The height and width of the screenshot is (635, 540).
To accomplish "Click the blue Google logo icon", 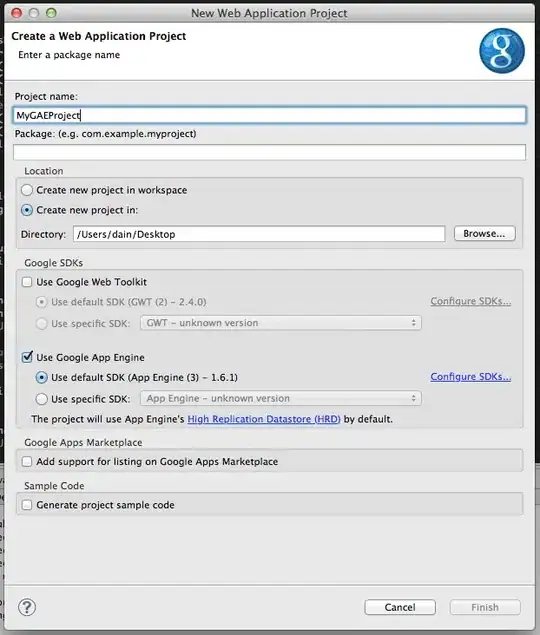I will [x=502, y=51].
